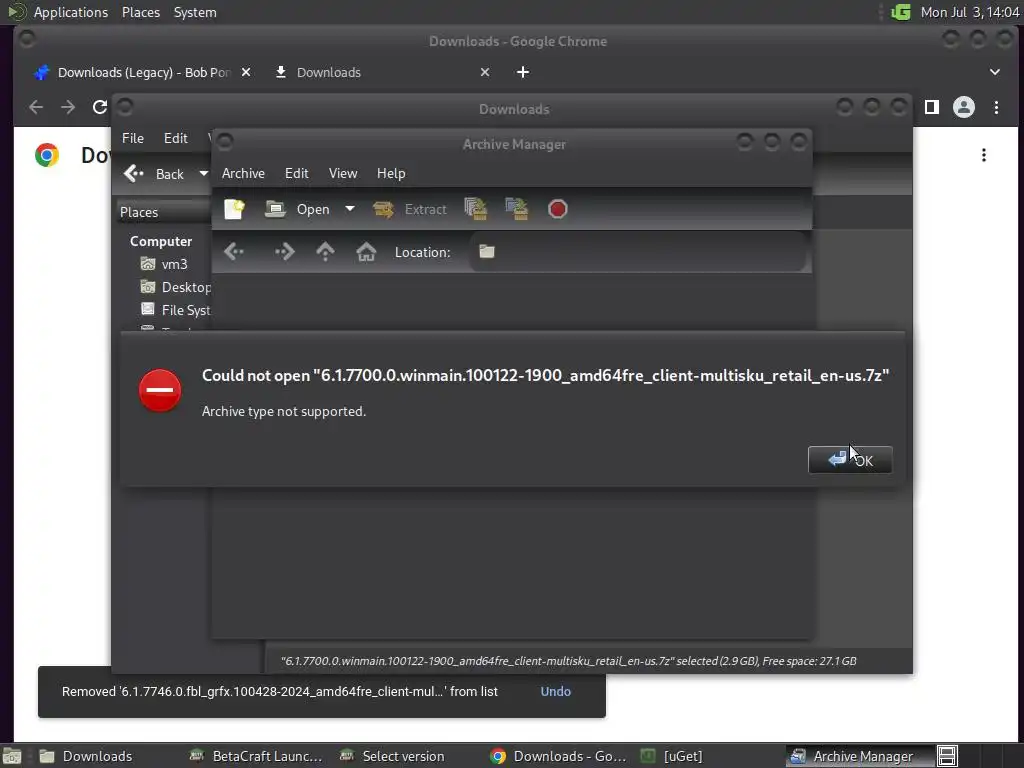Select vm3 in the Places sidebar
Screen dimensions: 1024x768
[x=165, y=264]
